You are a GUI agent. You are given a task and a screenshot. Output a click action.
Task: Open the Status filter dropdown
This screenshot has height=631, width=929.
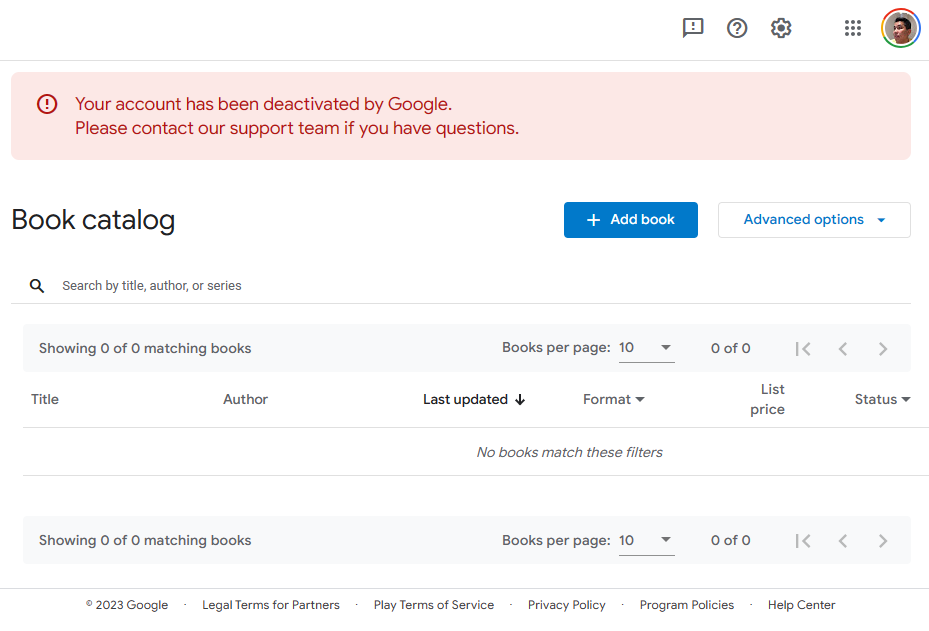pos(882,400)
